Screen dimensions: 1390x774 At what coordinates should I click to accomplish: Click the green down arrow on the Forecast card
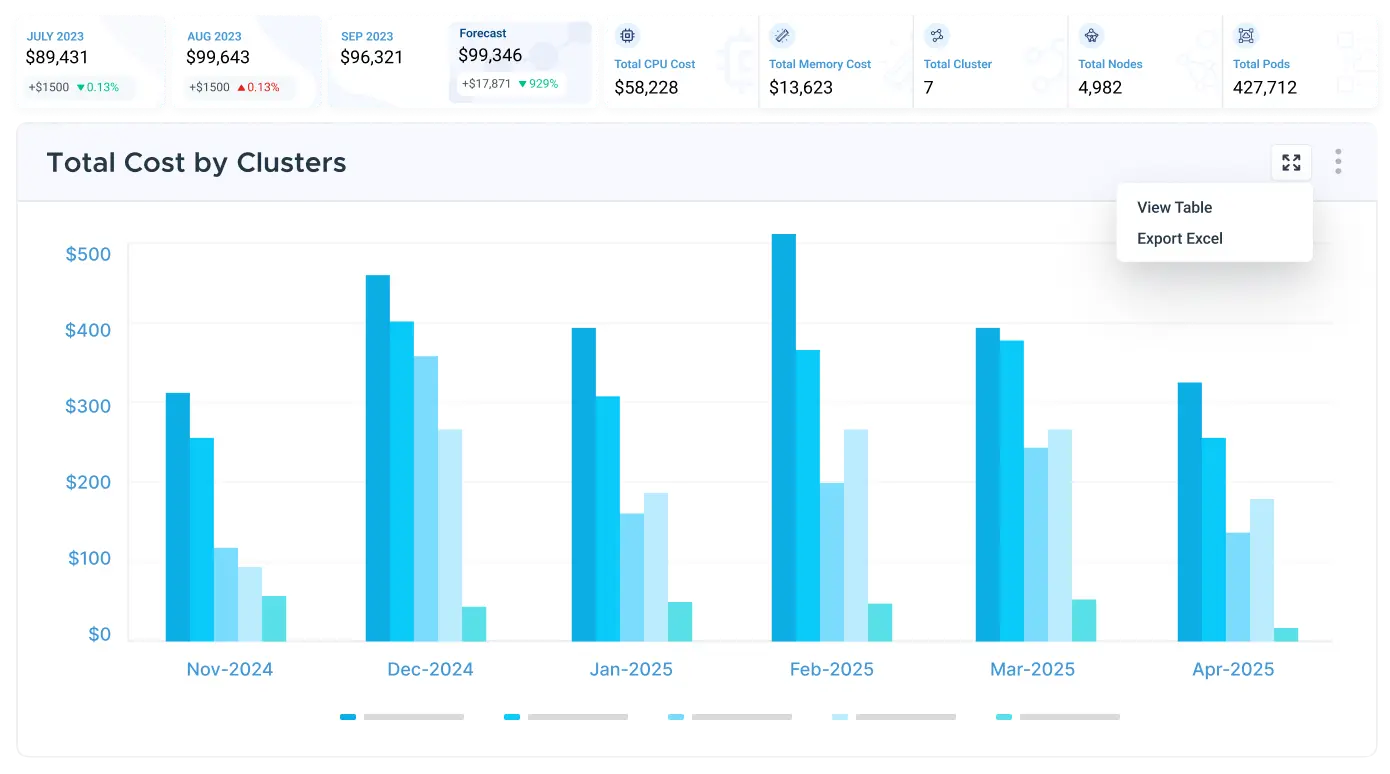525,84
